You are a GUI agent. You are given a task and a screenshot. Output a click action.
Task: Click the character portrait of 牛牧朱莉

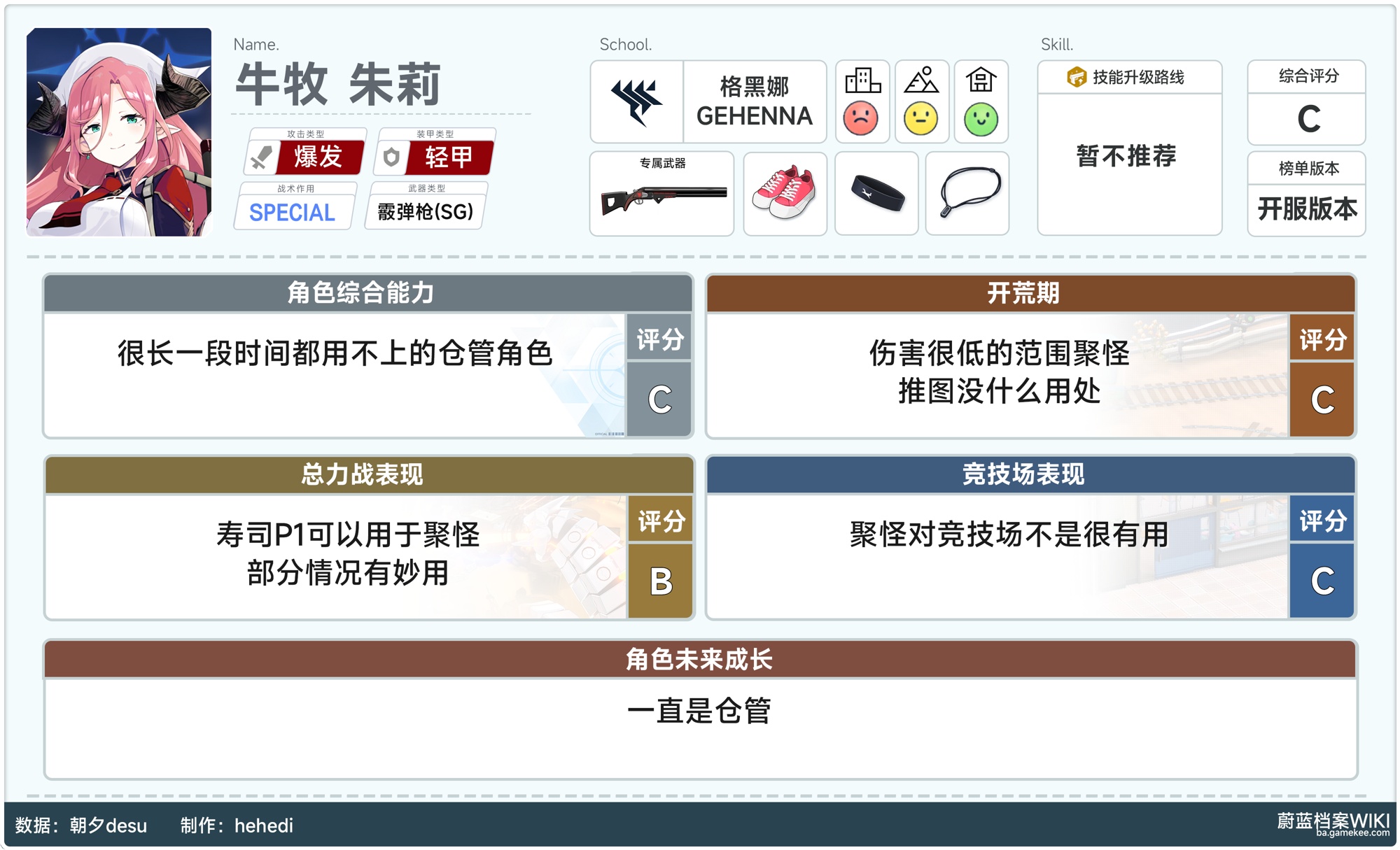(119, 132)
